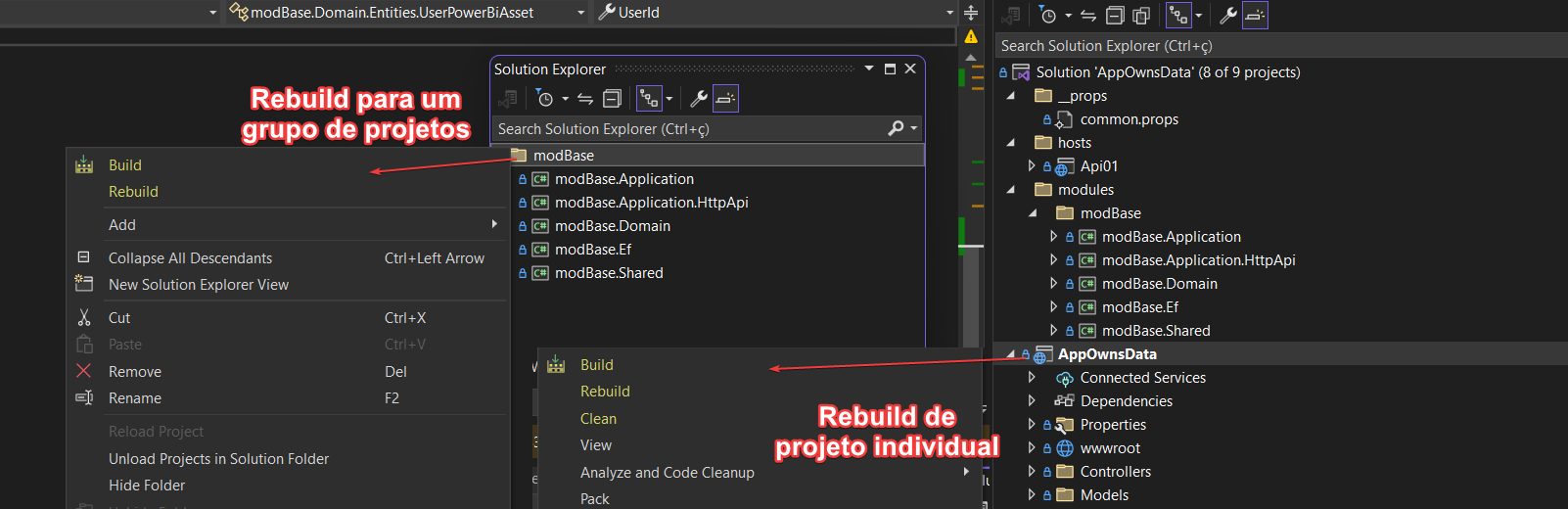Select modBase.Ef in floating Solution Explorer
Viewport: 1568px width, 509px height.
pyautogui.click(x=593, y=250)
